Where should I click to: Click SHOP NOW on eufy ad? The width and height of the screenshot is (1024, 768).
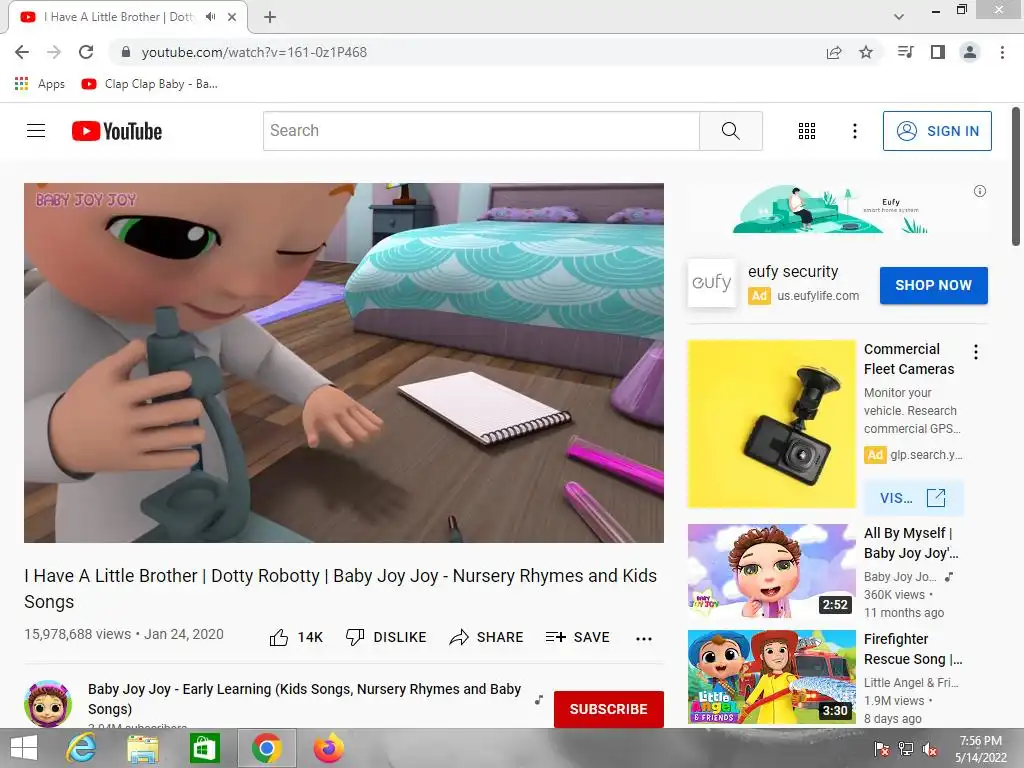[x=933, y=285]
